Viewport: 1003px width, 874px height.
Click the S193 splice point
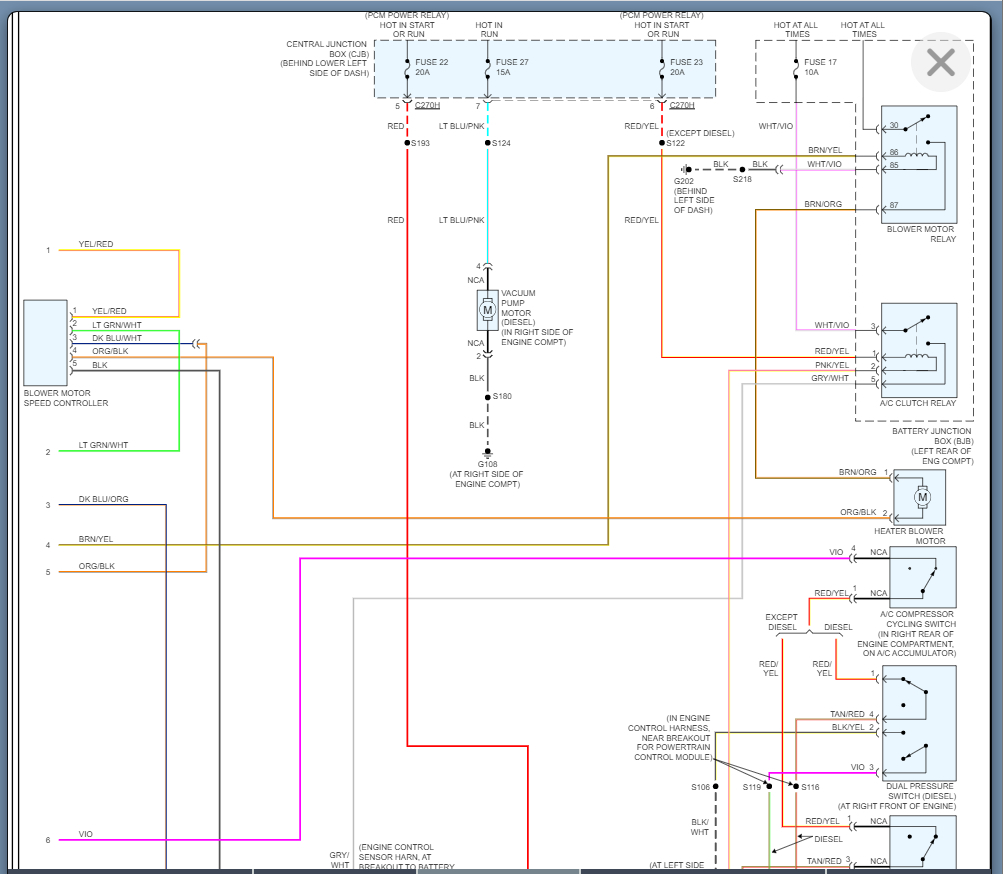[408, 144]
